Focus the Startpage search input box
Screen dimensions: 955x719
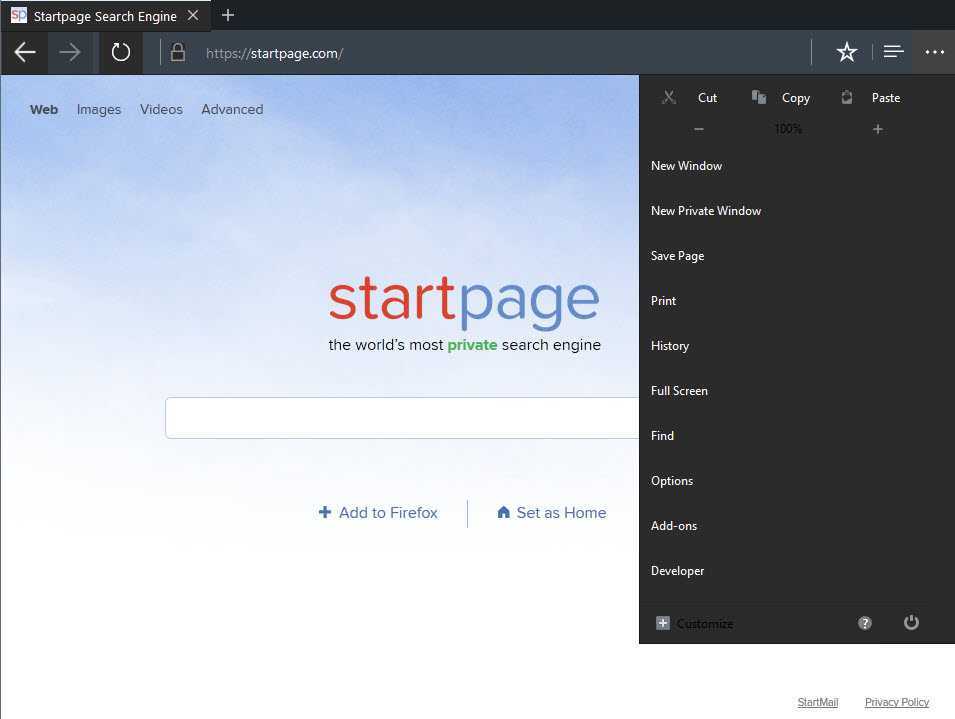tap(402, 418)
